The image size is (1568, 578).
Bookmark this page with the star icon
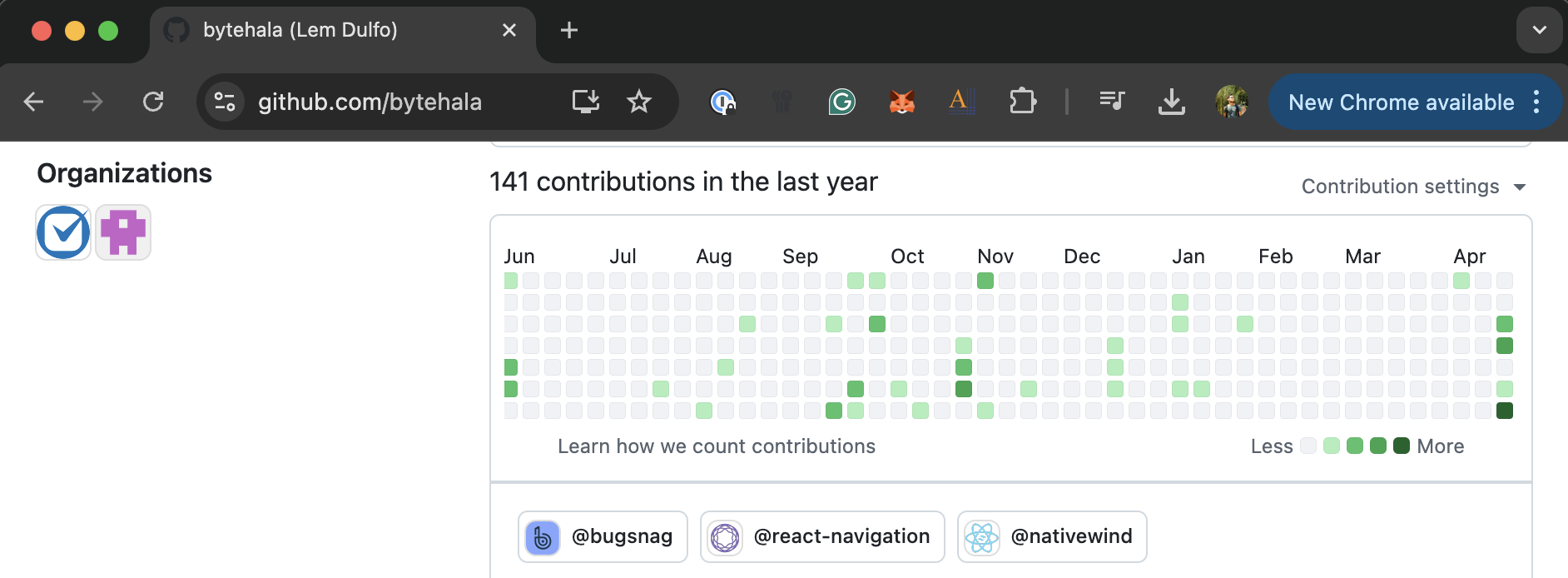(639, 102)
